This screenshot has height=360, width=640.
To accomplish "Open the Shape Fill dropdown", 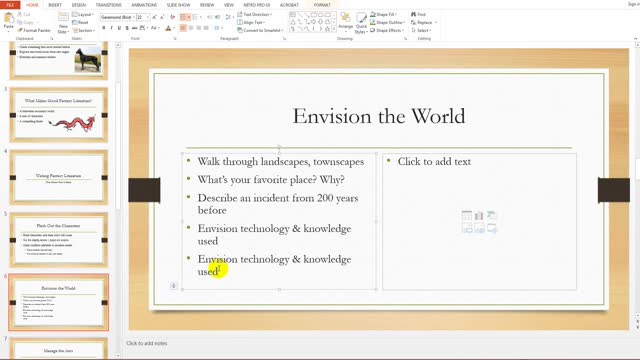I will click(x=383, y=14).
